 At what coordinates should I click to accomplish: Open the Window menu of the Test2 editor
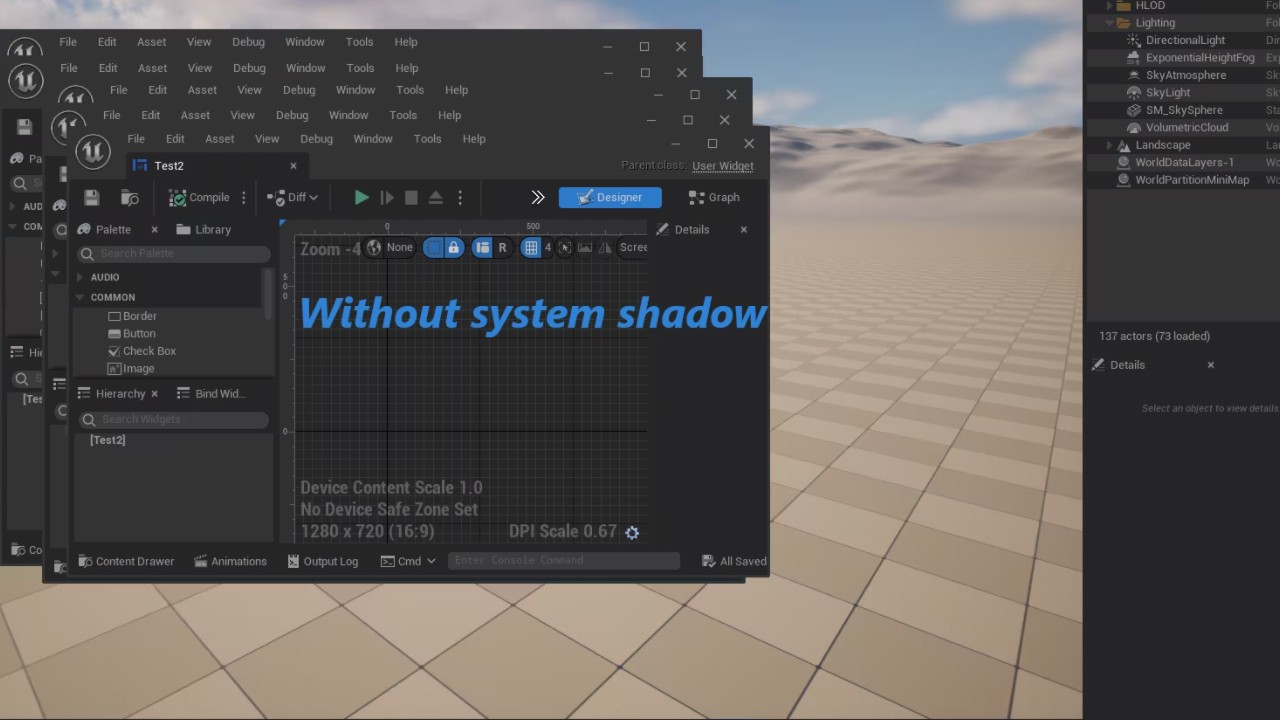pyautogui.click(x=372, y=138)
